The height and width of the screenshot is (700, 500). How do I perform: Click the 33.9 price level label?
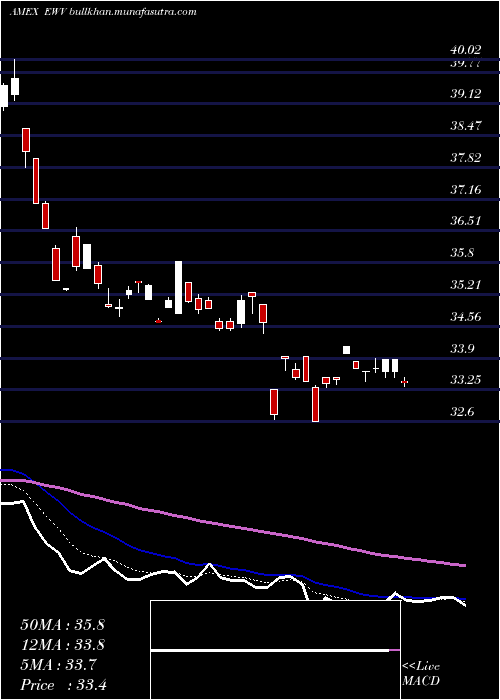click(461, 348)
